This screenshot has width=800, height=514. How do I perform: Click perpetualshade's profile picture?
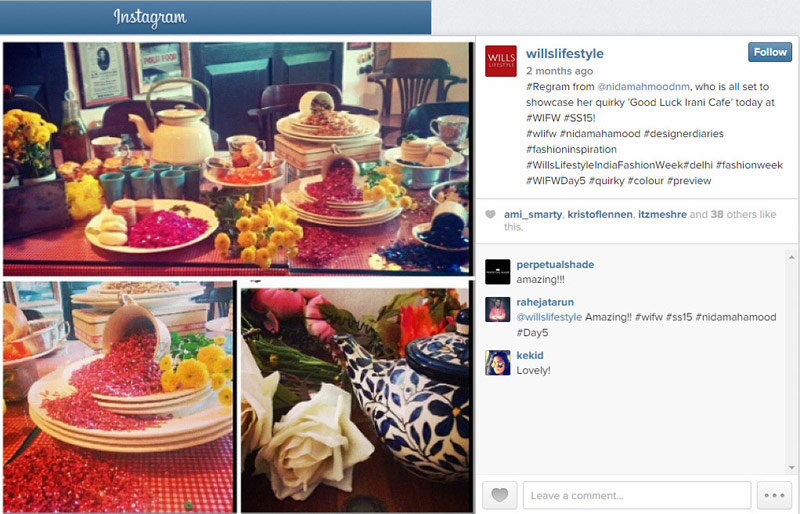(497, 272)
